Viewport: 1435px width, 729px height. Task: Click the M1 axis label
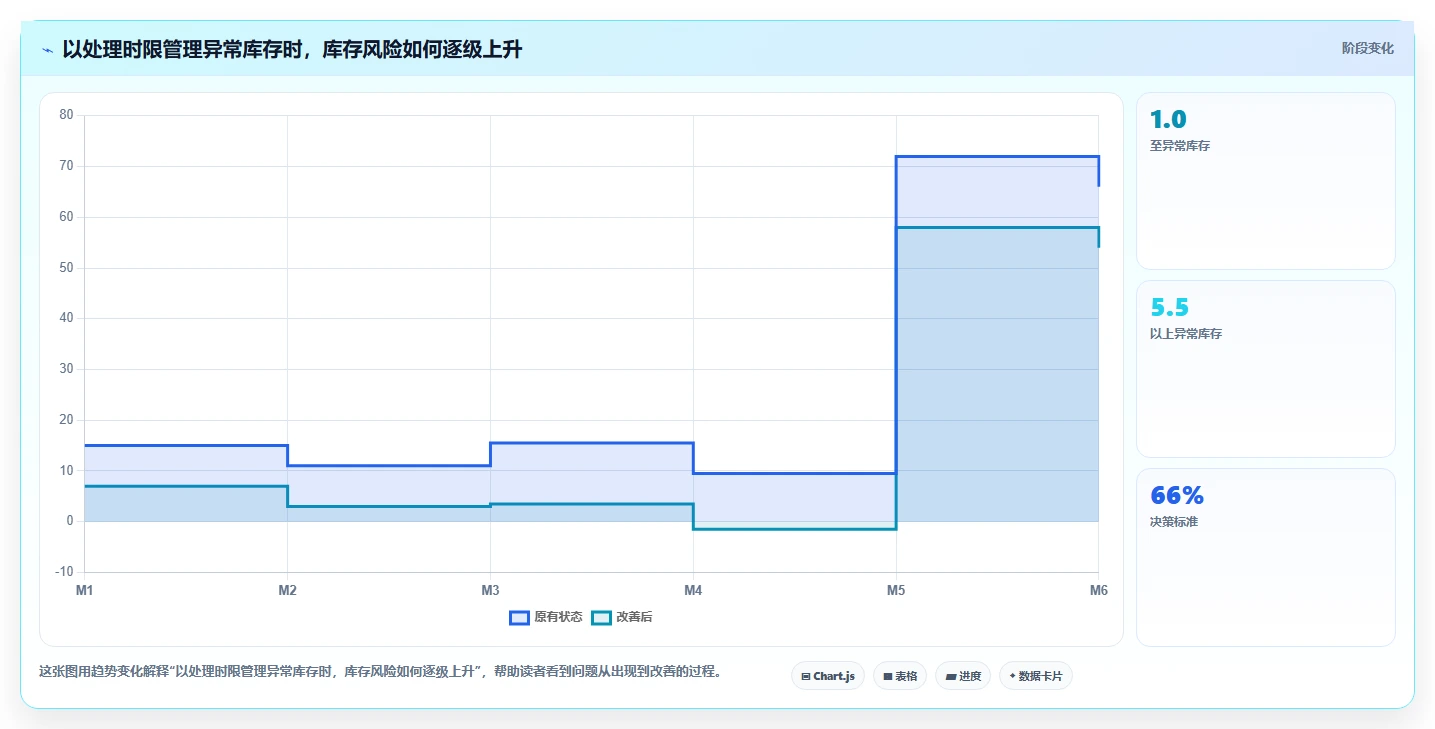click(85, 591)
